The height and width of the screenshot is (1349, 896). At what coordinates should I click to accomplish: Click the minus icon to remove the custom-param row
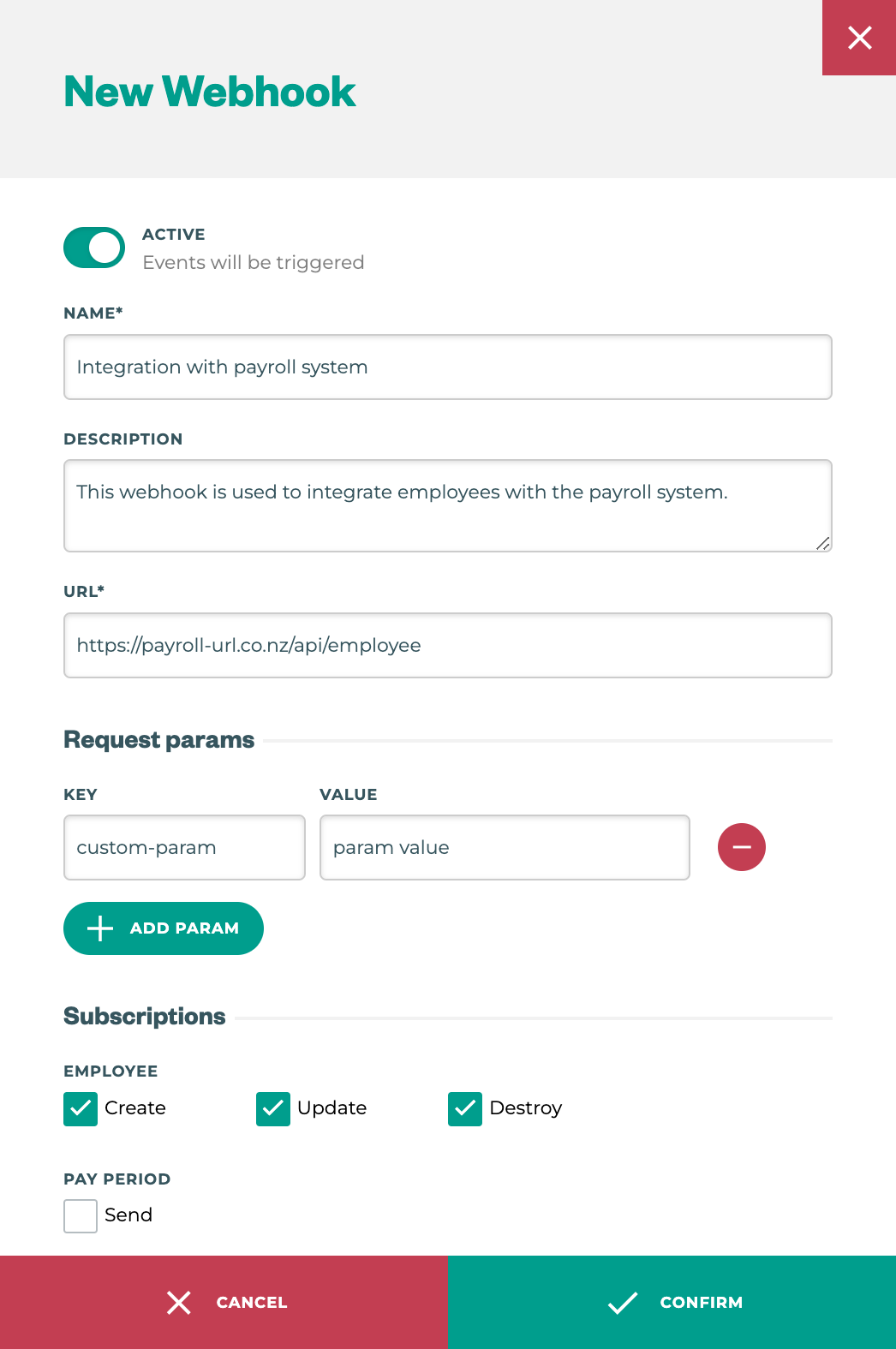pos(741,847)
